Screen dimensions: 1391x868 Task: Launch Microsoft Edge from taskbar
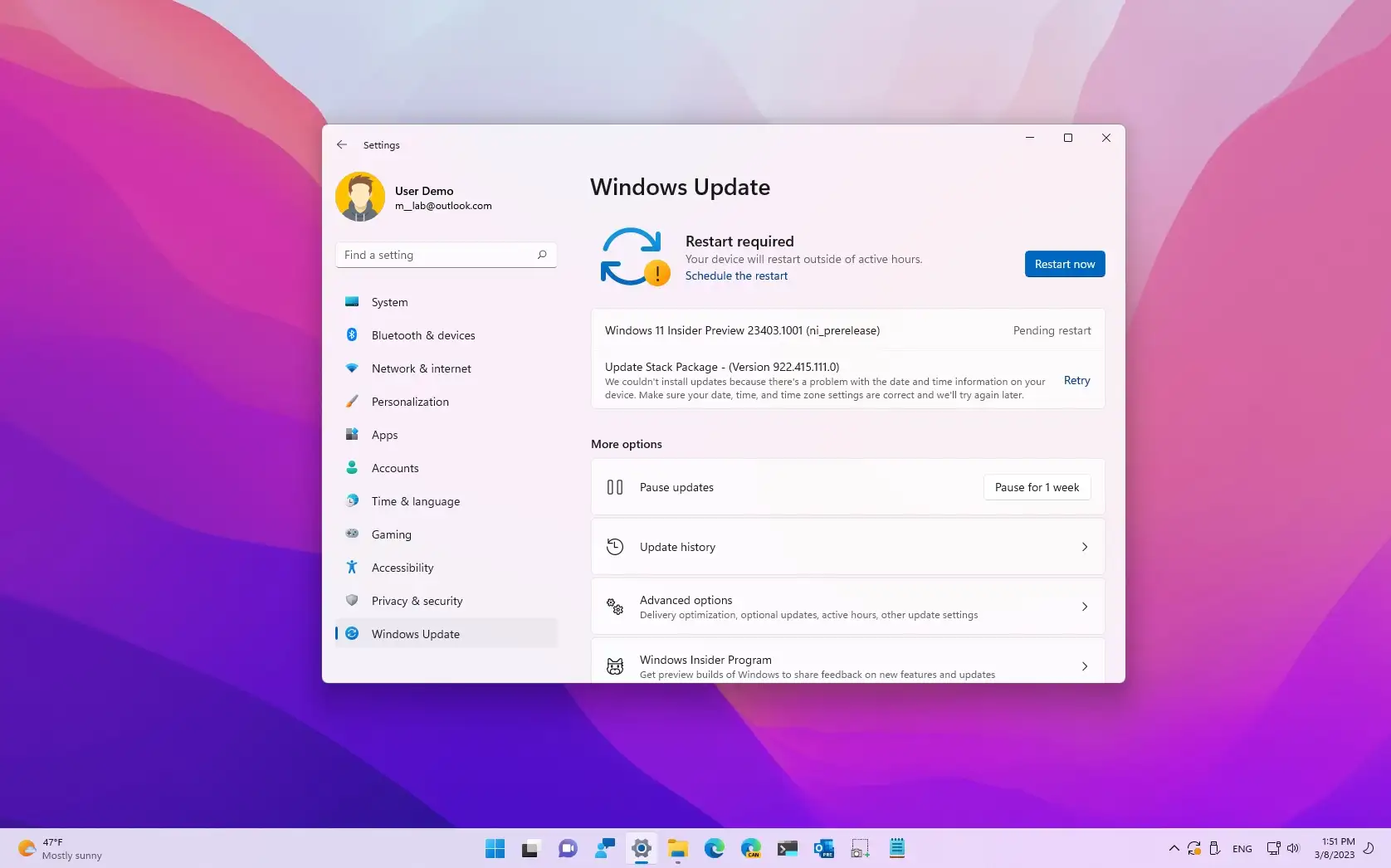(x=715, y=848)
